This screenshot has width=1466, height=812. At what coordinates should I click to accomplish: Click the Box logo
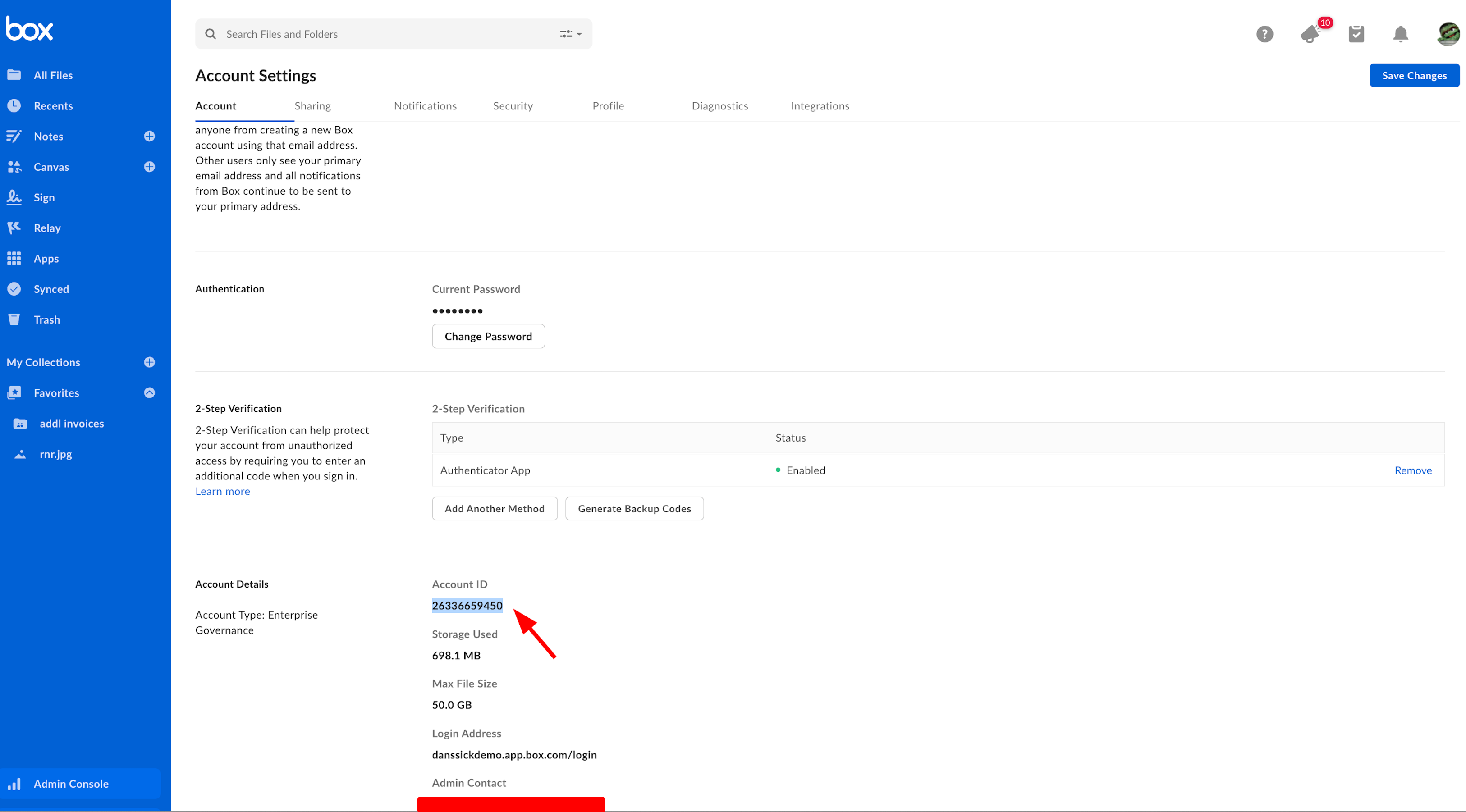[30, 28]
